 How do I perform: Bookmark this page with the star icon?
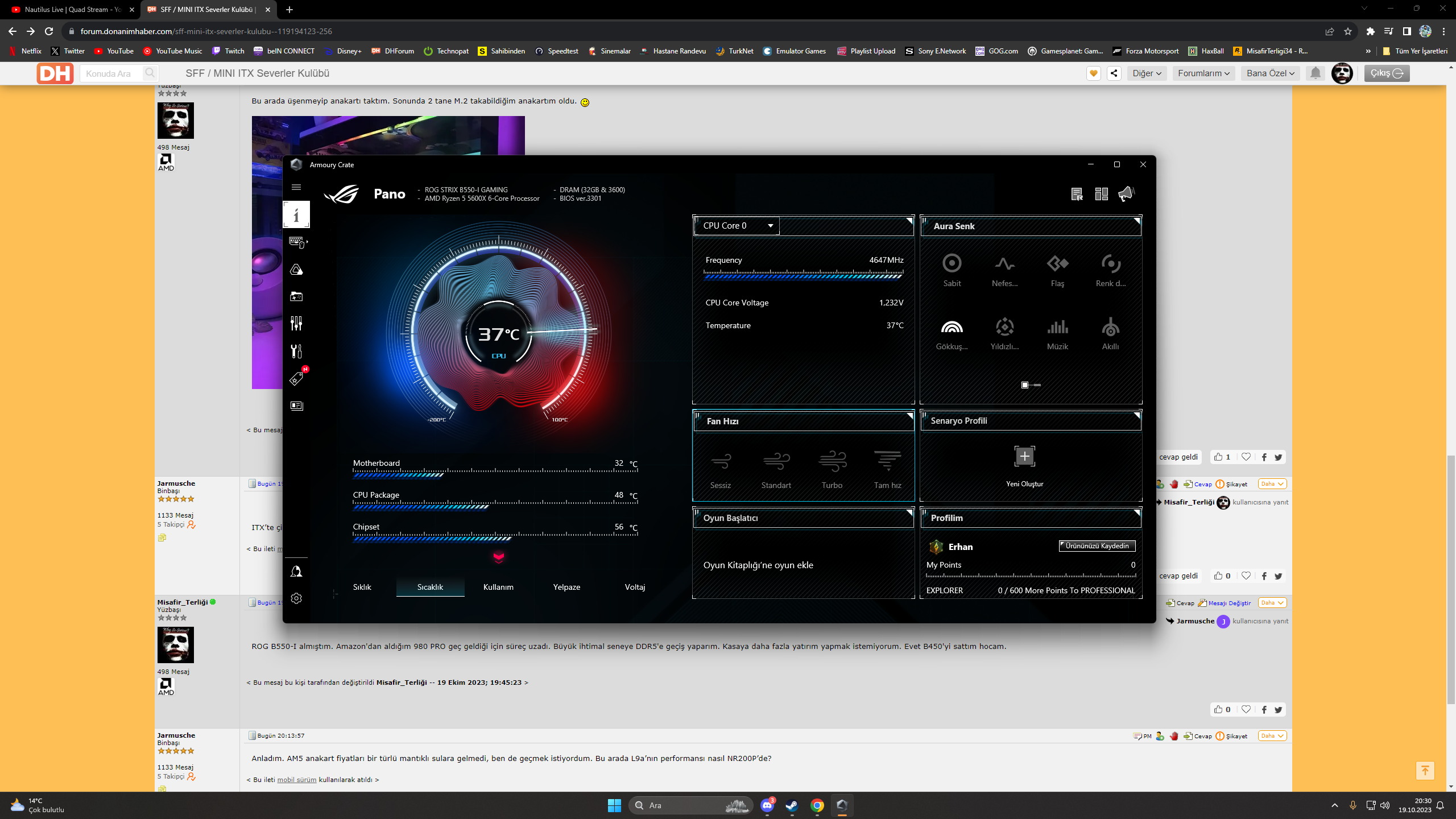click(x=1347, y=31)
